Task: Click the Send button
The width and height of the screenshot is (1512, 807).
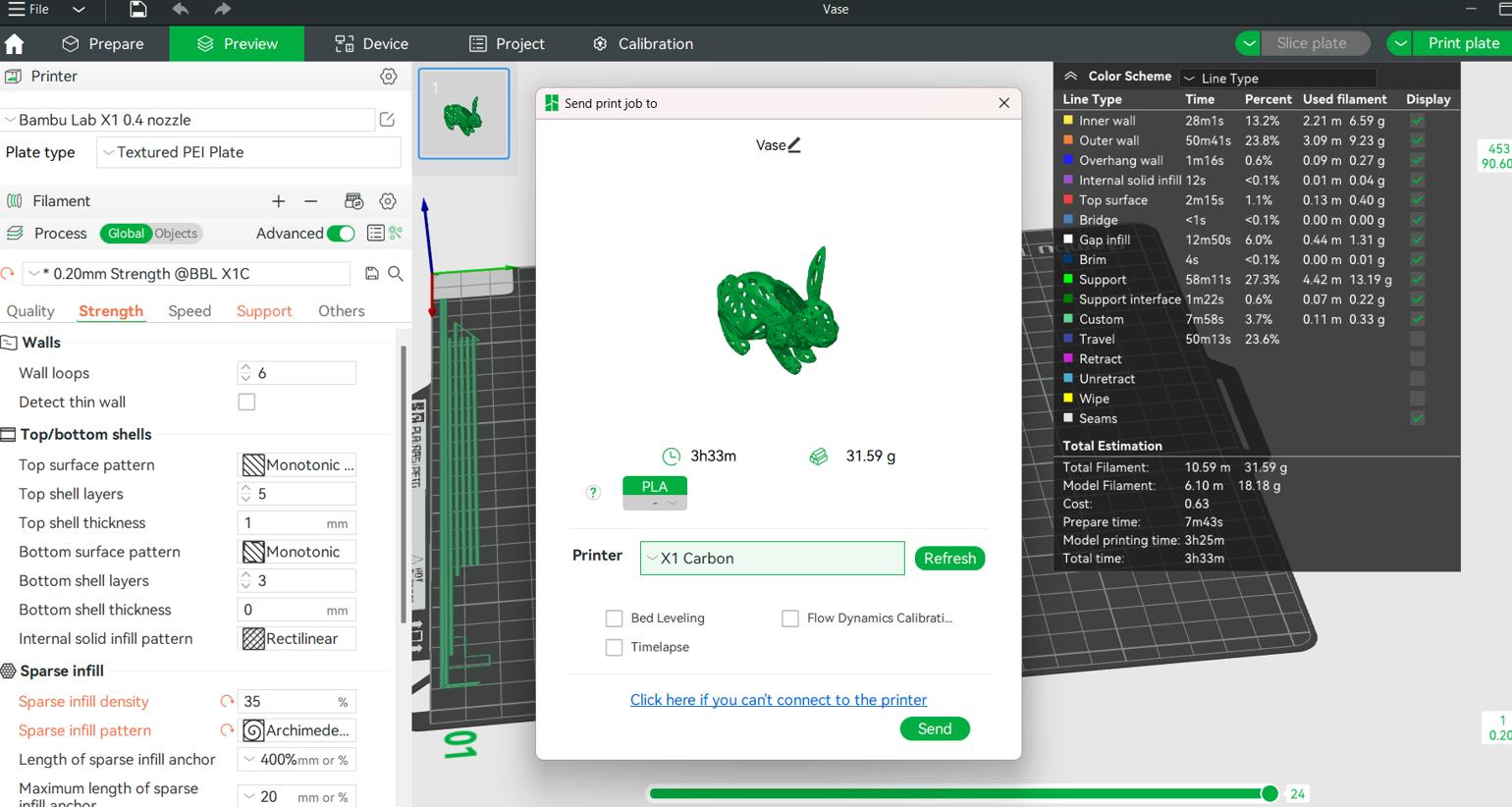Action: pos(935,729)
